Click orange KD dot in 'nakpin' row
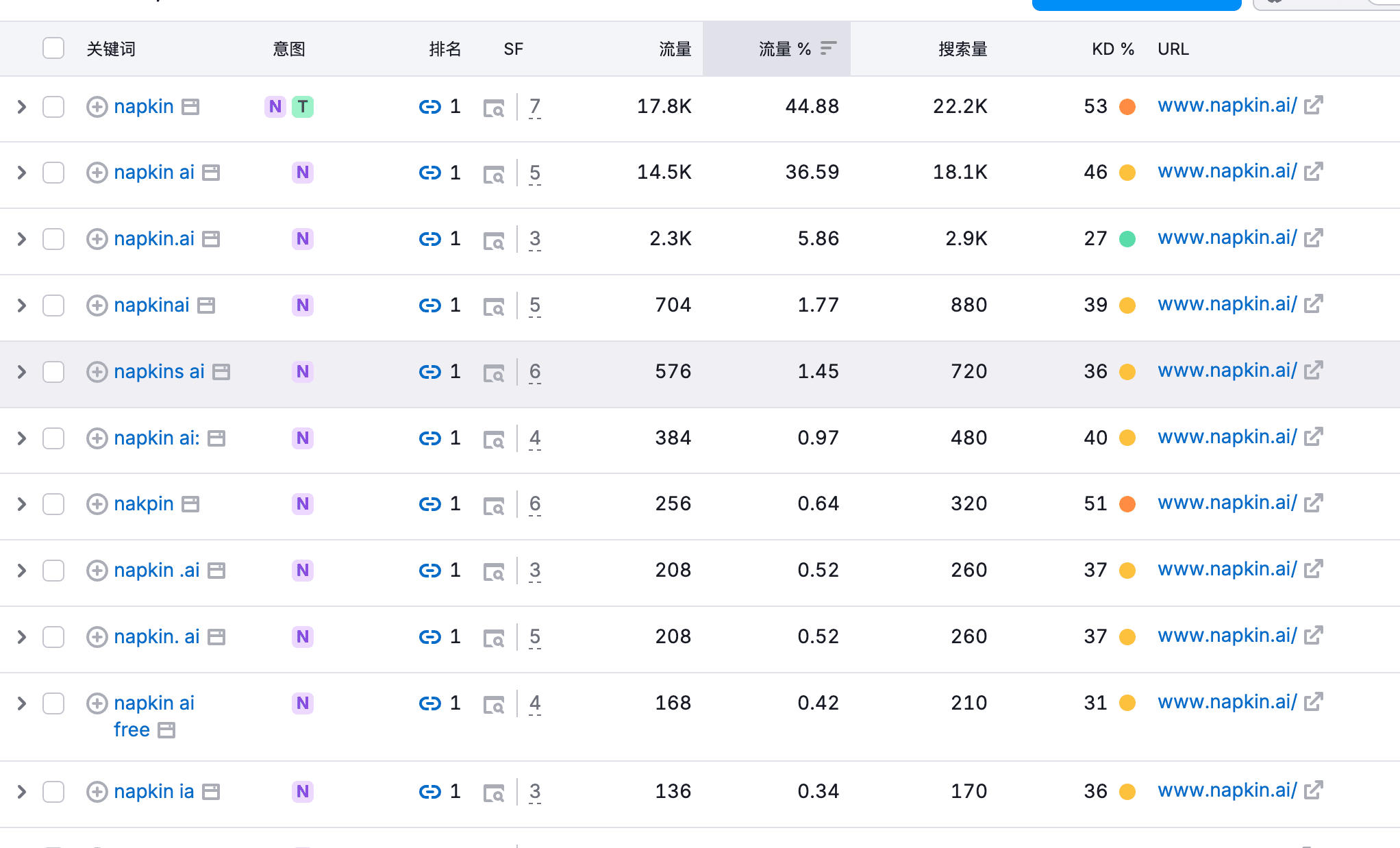1400x848 pixels. pos(1127,504)
